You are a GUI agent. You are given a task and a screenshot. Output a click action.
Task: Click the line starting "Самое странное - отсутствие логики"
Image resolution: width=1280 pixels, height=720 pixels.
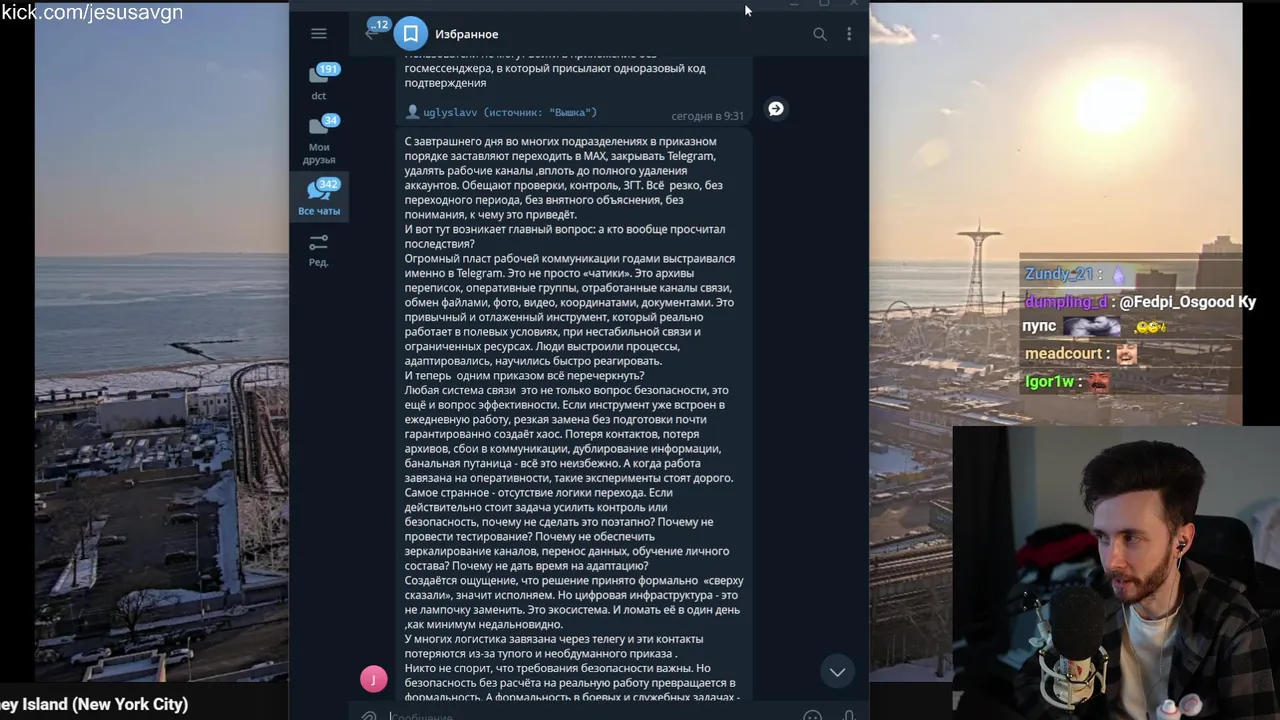pyautogui.click(x=538, y=493)
